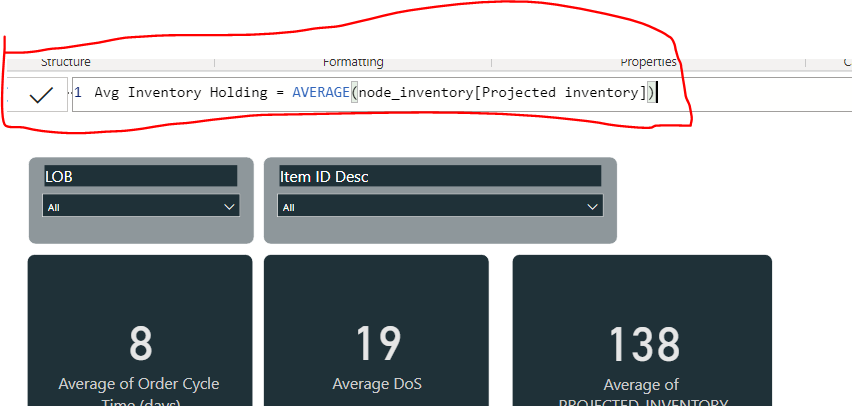852x406 pixels.
Task: Select the Average of Order Cycle Time card
Action: point(140,330)
